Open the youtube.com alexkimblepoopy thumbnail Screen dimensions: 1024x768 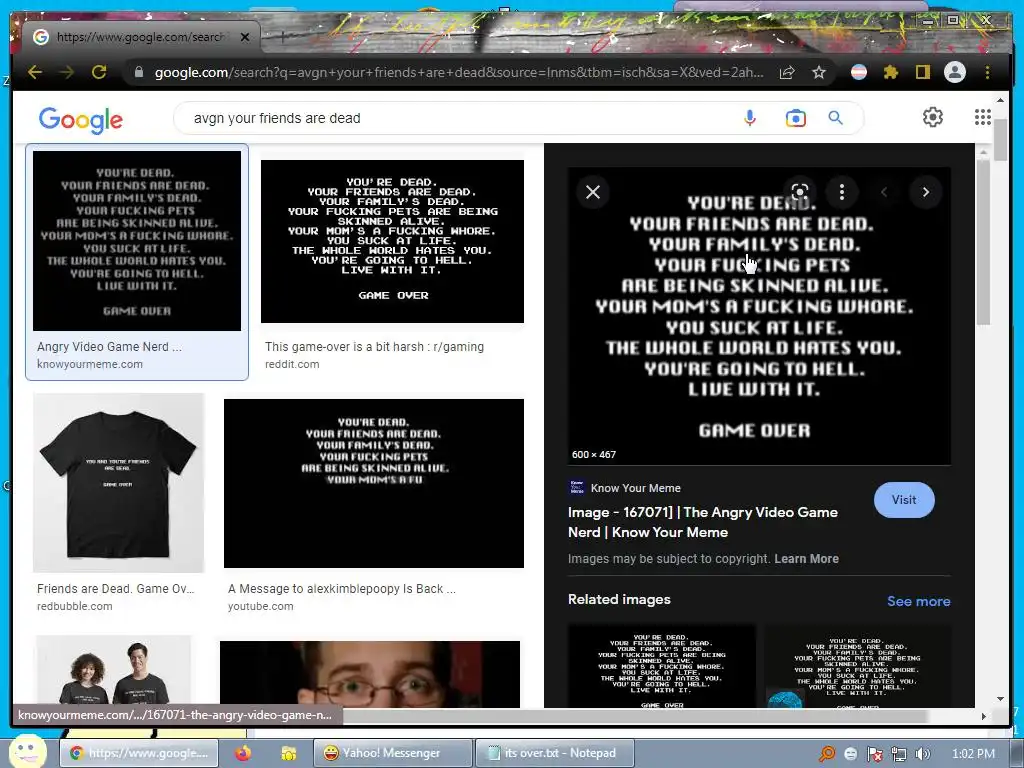pyautogui.click(x=374, y=483)
